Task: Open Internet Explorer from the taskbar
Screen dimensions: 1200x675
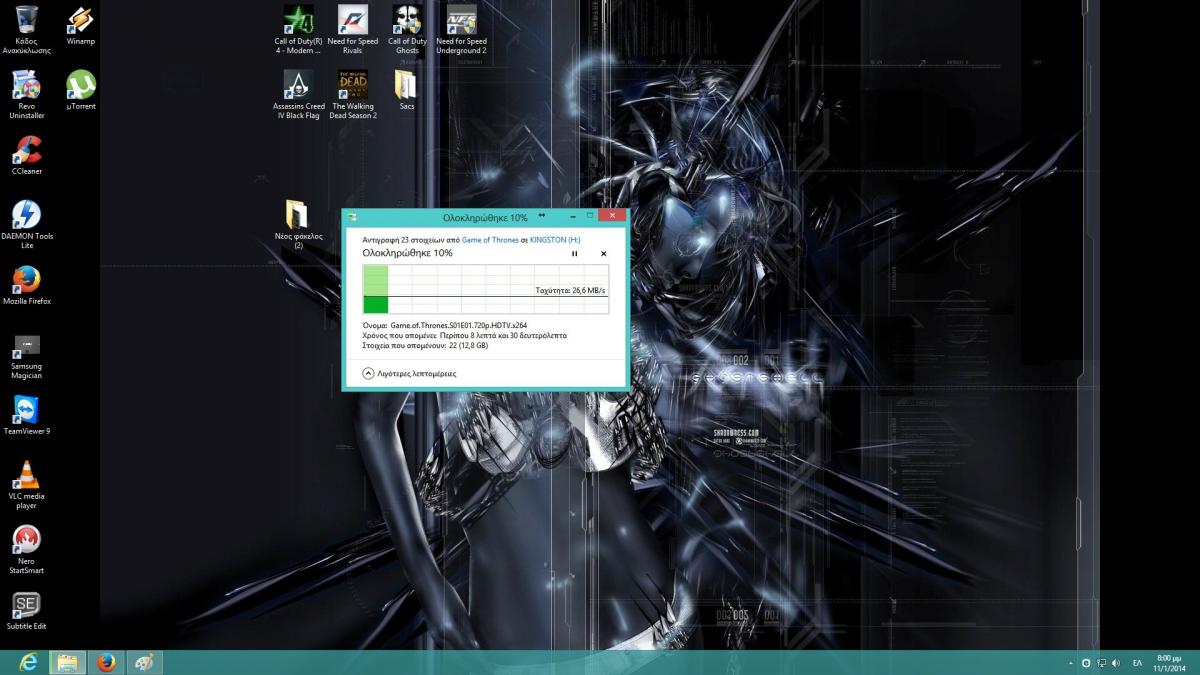Action: pos(28,663)
